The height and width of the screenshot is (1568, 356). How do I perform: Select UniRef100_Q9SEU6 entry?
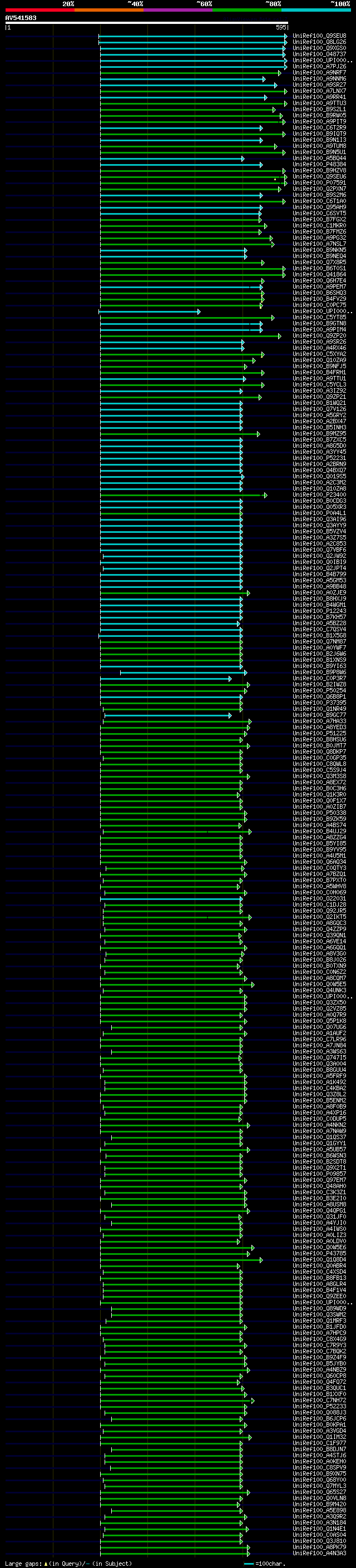[x=319, y=176]
